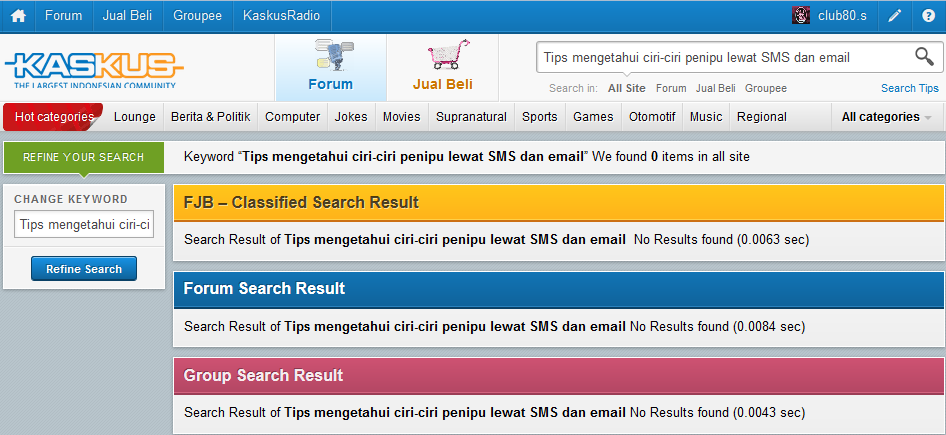The image size is (946, 435).
Task: Click the Group Search Result header
Action: 559,375
